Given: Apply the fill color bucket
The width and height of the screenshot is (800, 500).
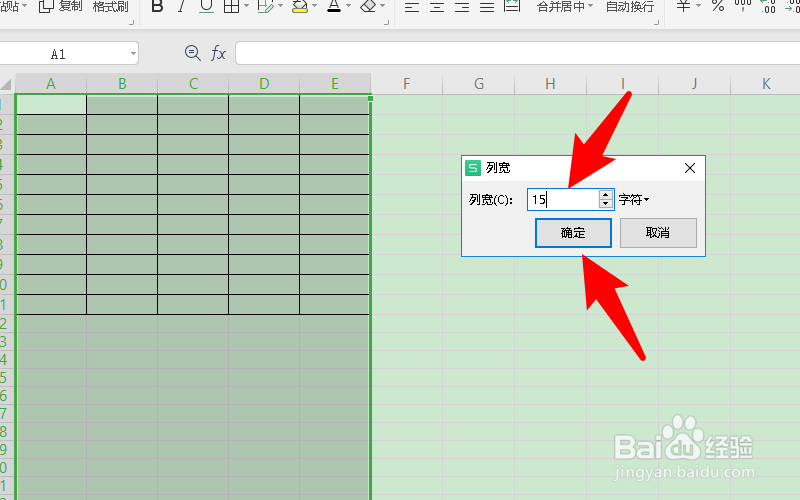Looking at the screenshot, I should (x=300, y=6).
